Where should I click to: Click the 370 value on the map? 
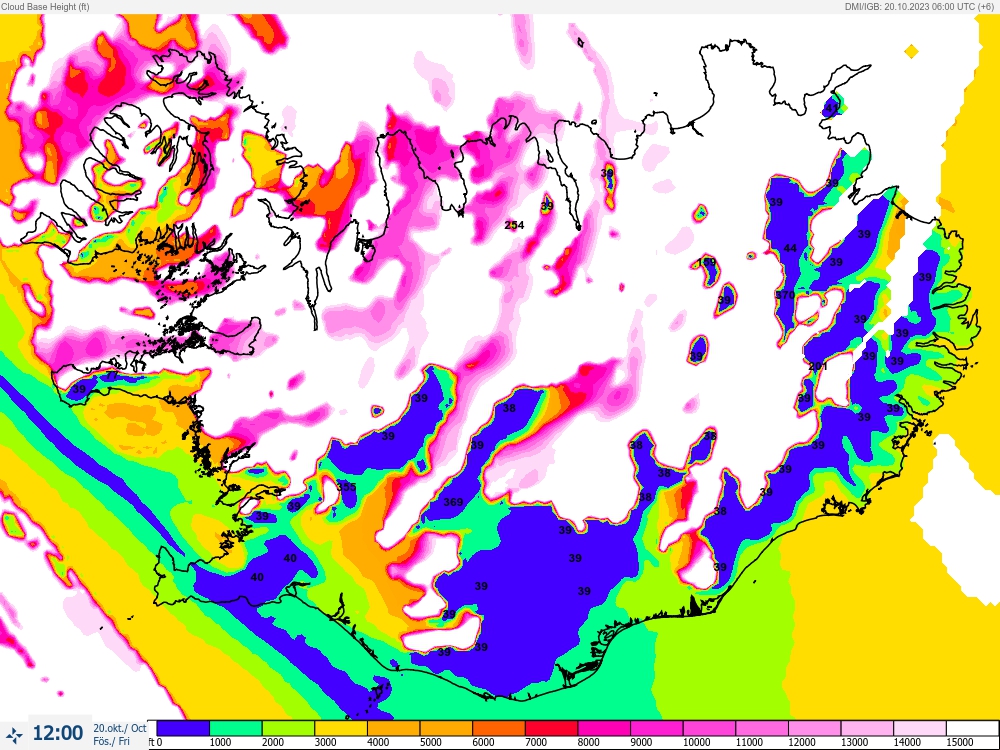785,295
